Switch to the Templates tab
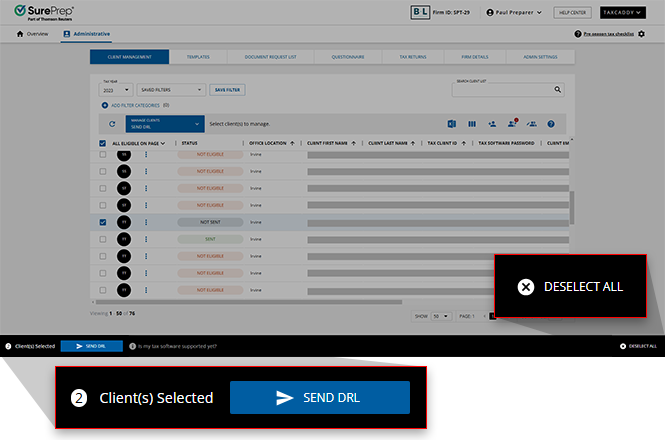 (198, 58)
